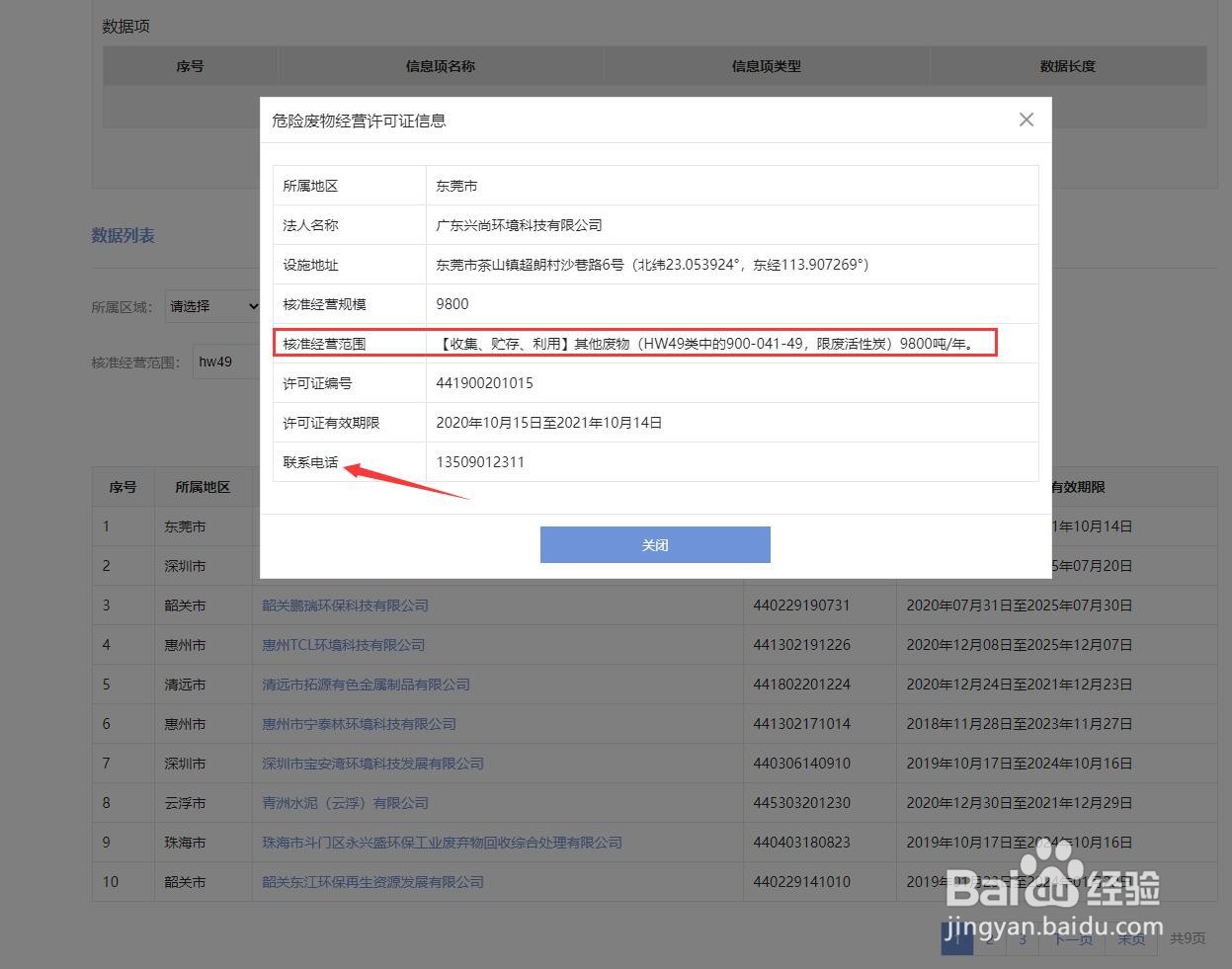Image resolution: width=1232 pixels, height=969 pixels.
Task: Click the 核准经营范围 input containing hw49
Action: pos(226,362)
